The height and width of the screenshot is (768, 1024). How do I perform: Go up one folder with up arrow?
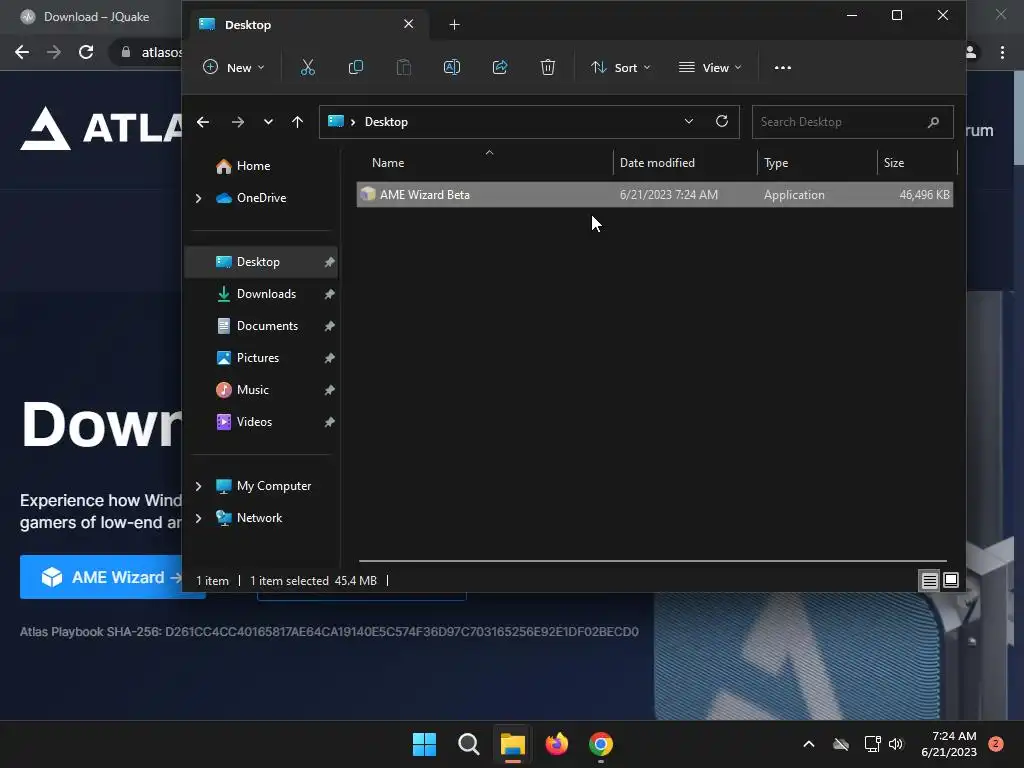(x=297, y=121)
